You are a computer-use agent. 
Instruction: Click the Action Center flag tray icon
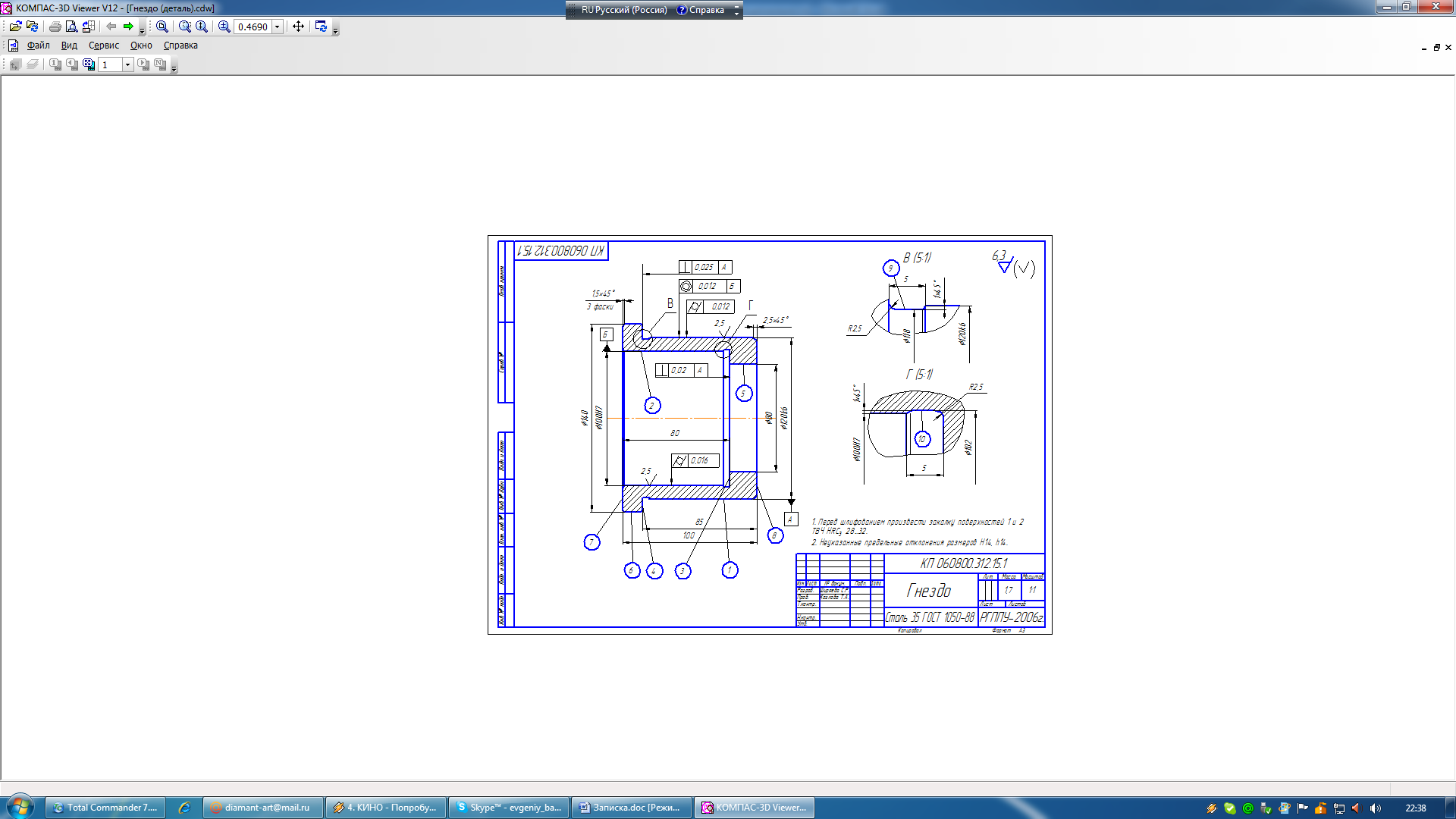[1302, 808]
